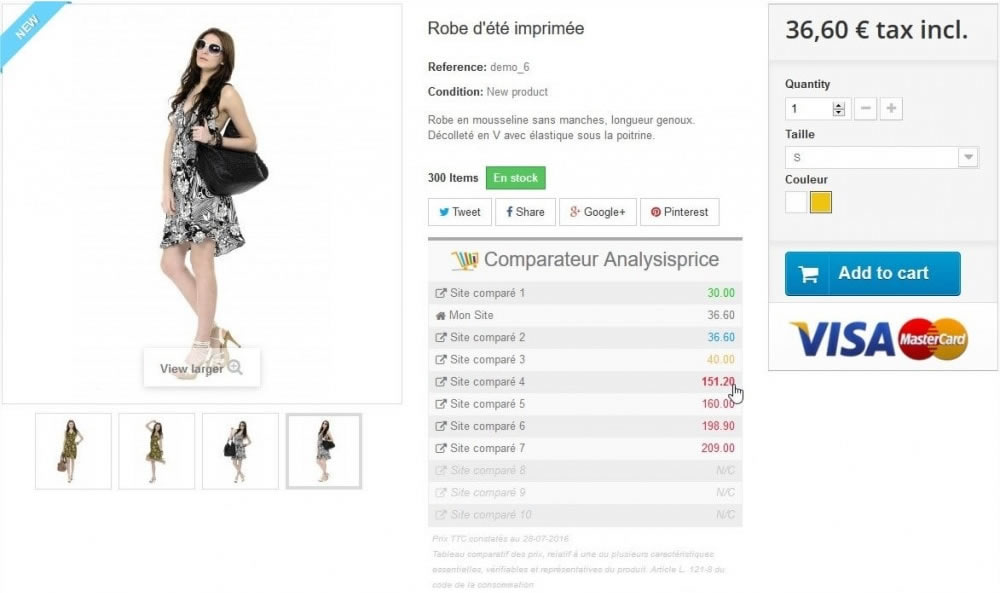
Task: Click the home icon beside Mon Site
Action: [440, 316]
